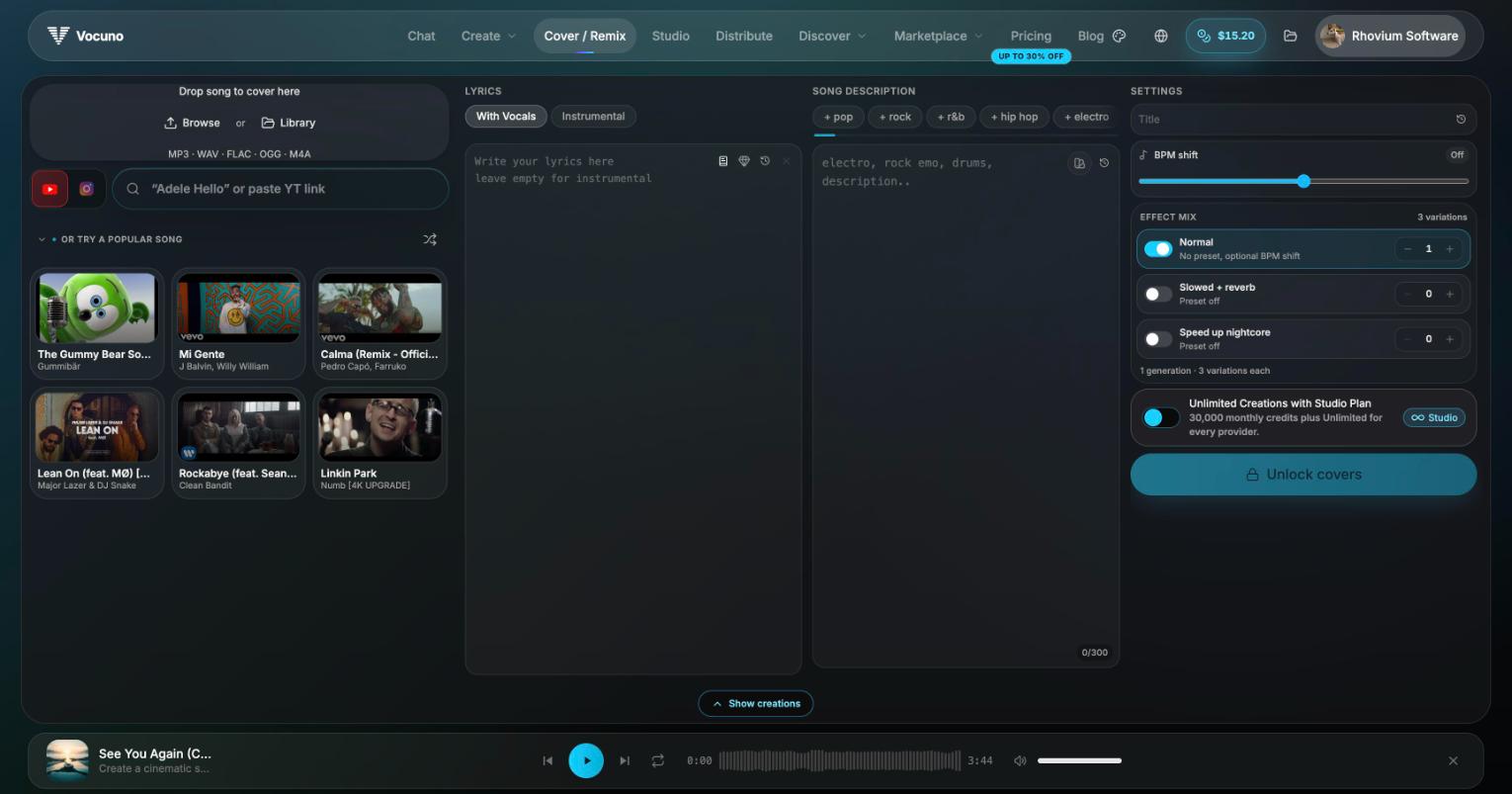Seek within the player waveform
This screenshot has width=1512, height=794.
pyautogui.click(x=840, y=760)
